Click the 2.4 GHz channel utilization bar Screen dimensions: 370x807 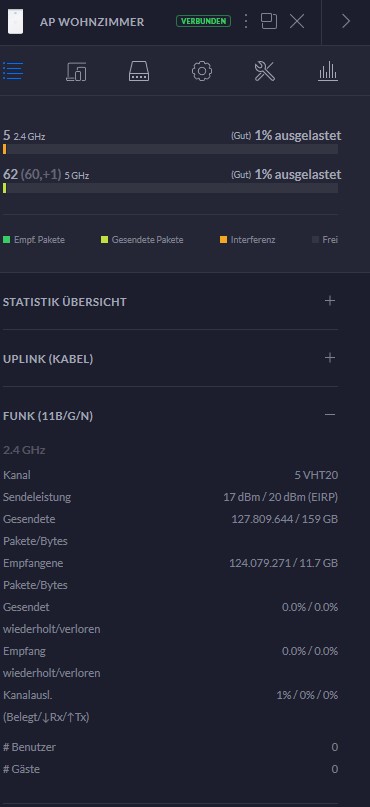[170, 149]
